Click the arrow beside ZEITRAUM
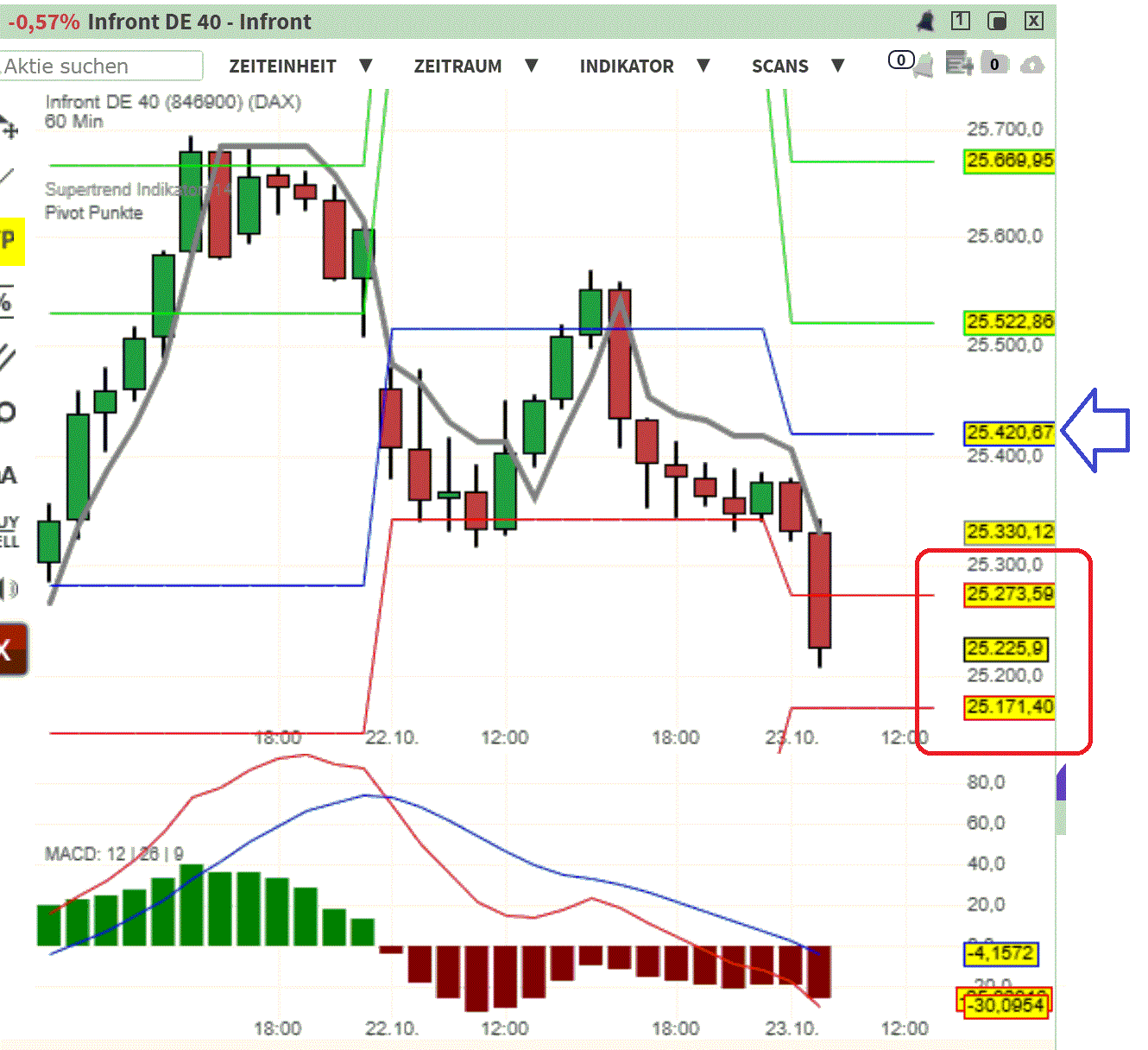The height and width of the screenshot is (1050, 1148). [532, 66]
